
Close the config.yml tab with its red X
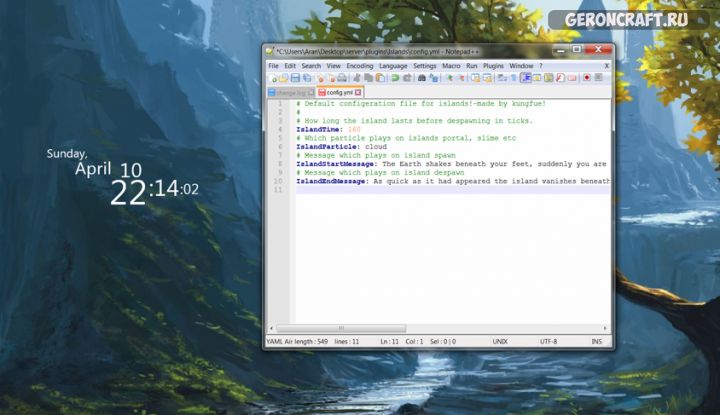click(358, 92)
